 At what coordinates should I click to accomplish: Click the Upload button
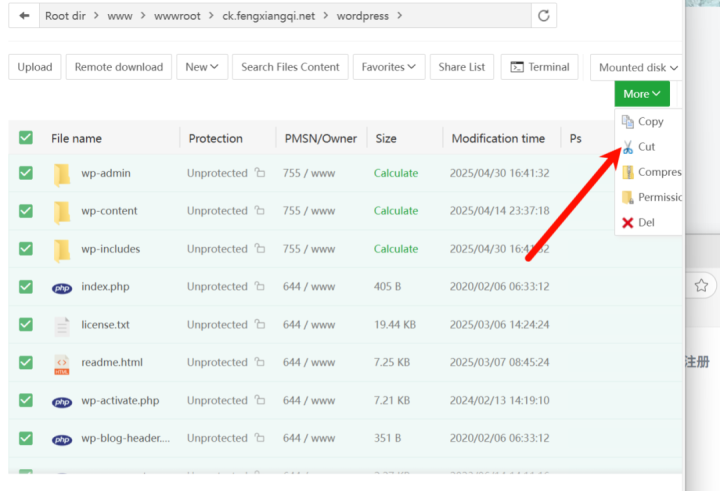[x=35, y=67]
